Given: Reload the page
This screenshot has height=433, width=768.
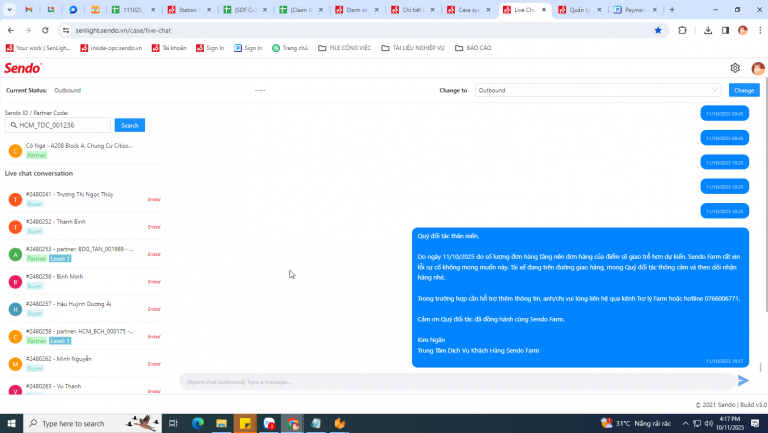Looking at the screenshot, I should coord(45,30).
